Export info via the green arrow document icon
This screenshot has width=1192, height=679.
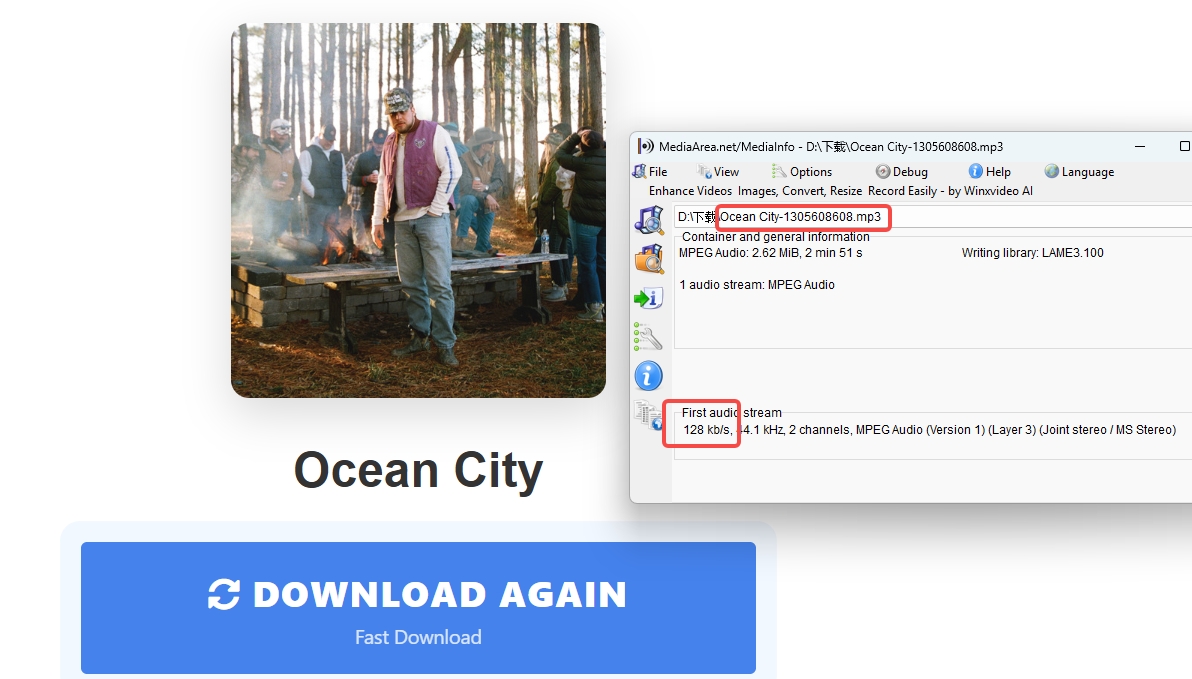coord(649,297)
